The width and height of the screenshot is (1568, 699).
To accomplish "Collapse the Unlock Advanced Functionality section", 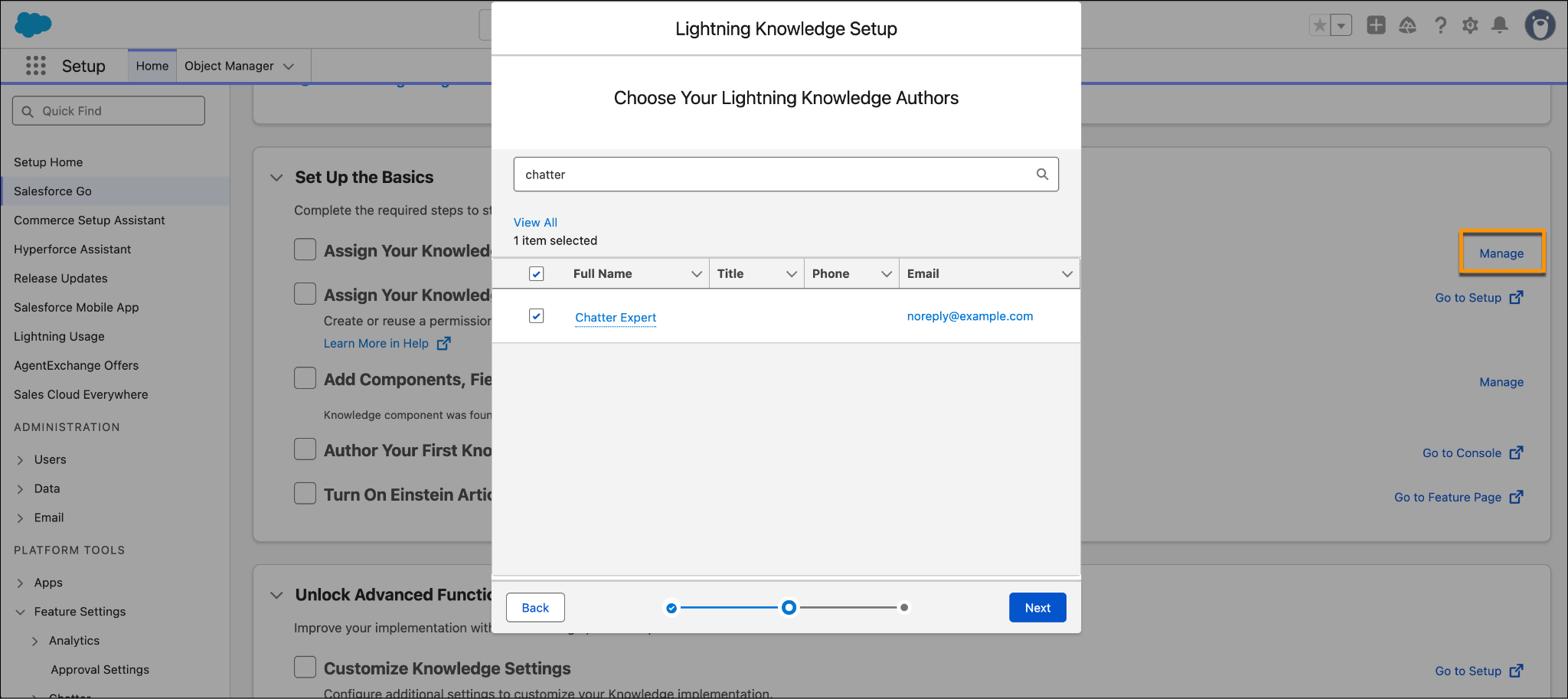I will [276, 595].
